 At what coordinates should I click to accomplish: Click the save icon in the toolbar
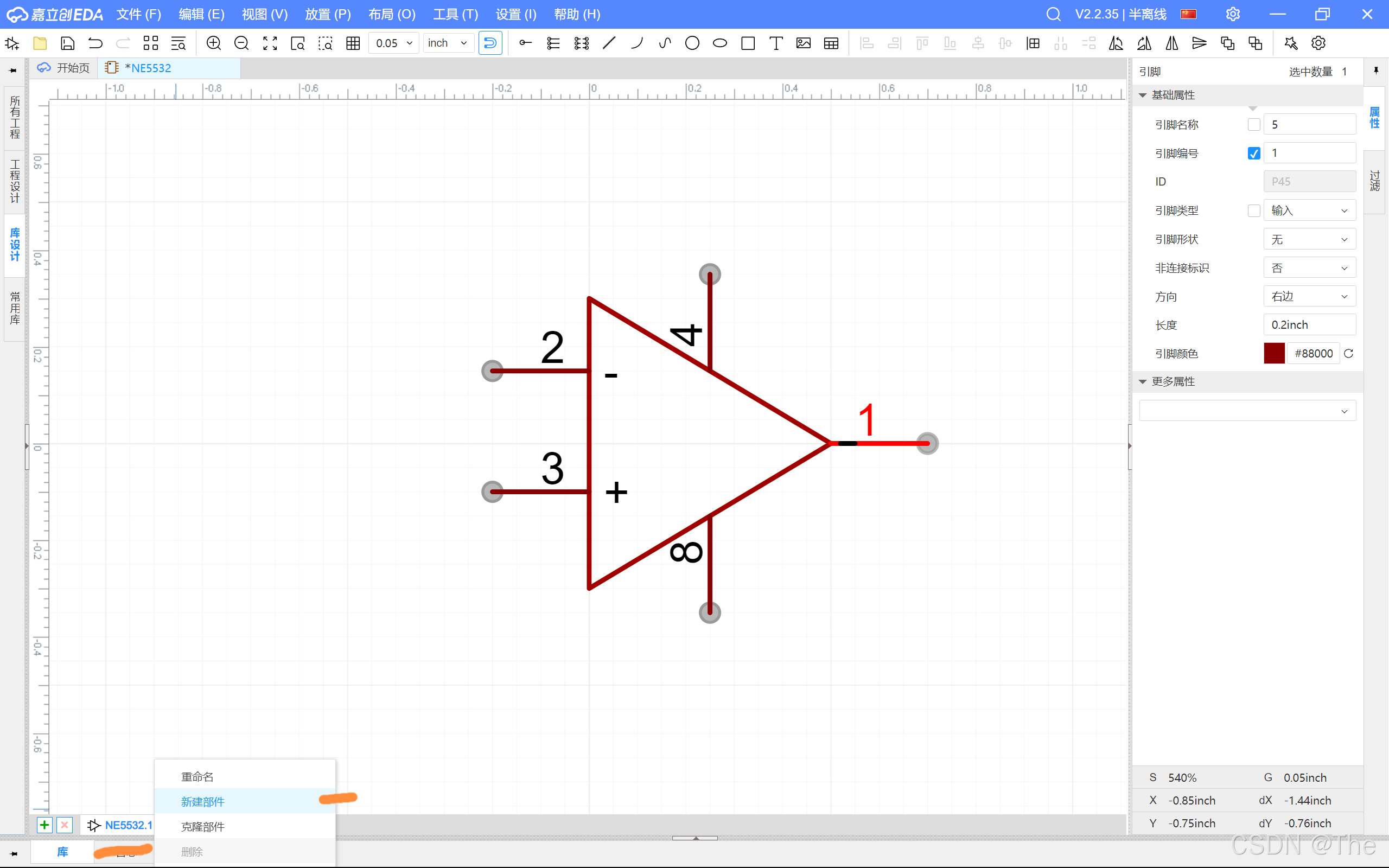pos(68,43)
